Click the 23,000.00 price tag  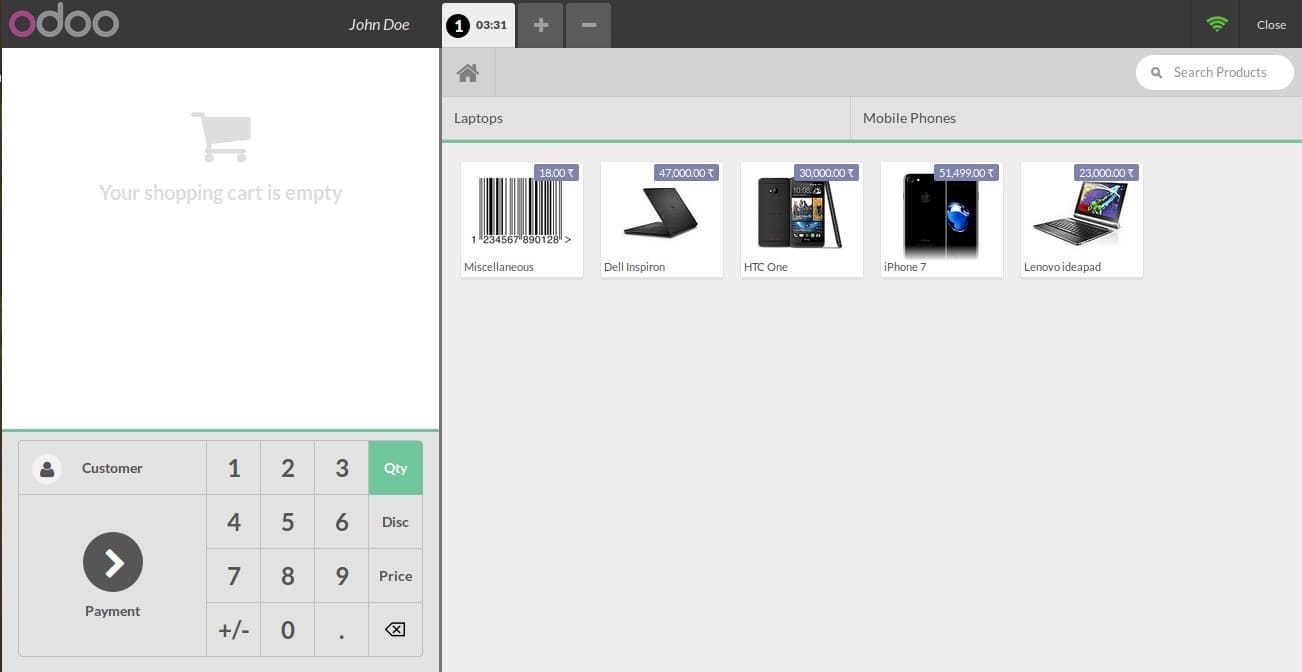tap(1107, 173)
